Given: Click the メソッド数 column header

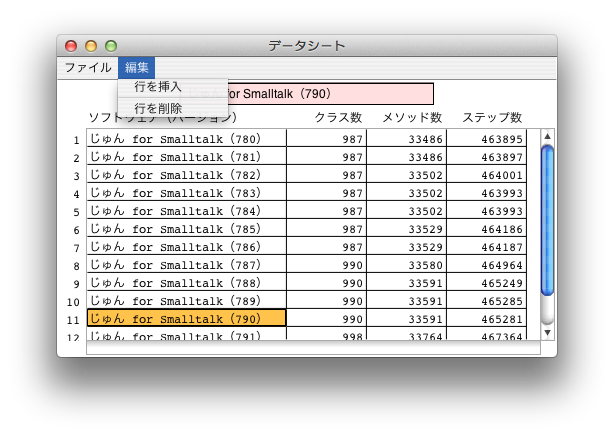Looking at the screenshot, I should pos(412,117).
